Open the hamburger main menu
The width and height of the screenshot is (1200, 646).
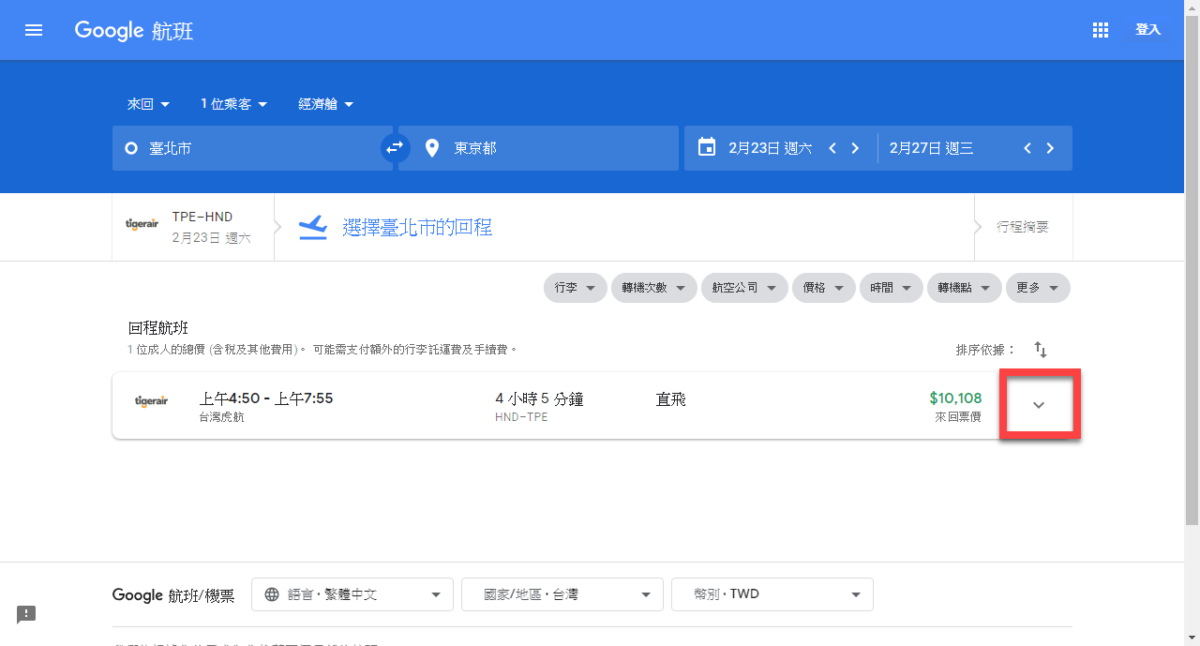(x=34, y=30)
